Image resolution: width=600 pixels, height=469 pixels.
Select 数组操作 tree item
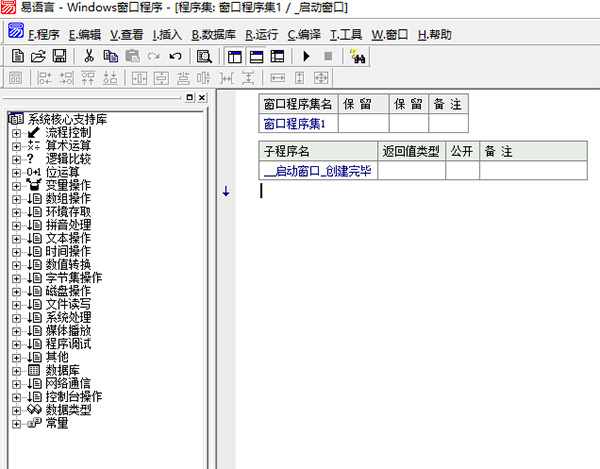click(x=68, y=199)
